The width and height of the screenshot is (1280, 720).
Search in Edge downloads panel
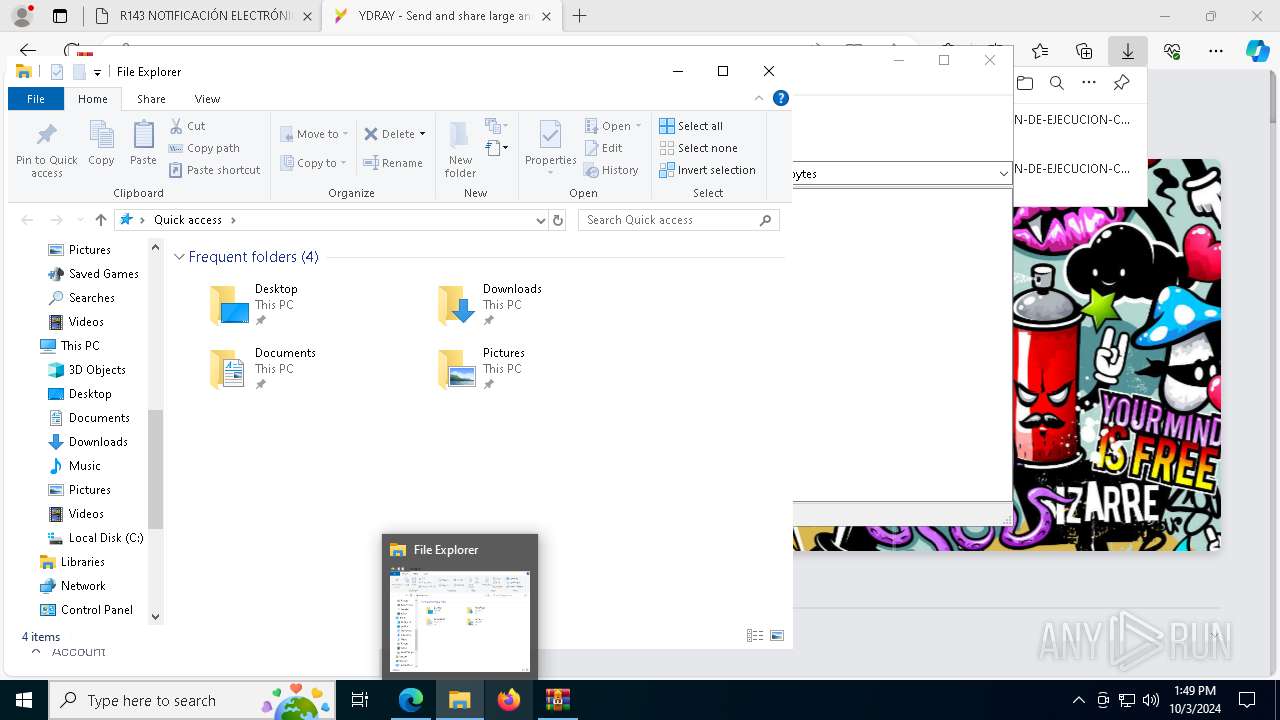click(x=1056, y=83)
